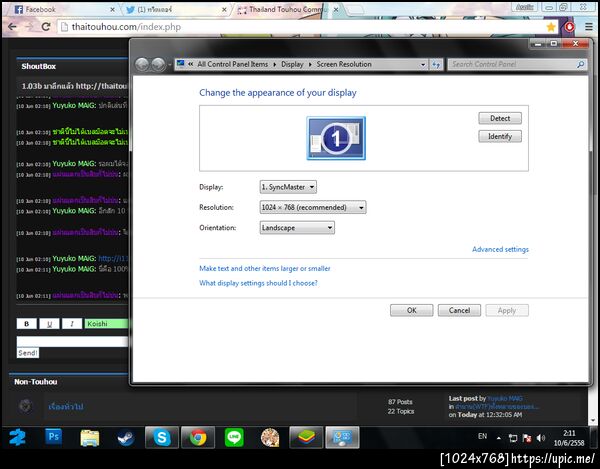Refresh the Control Panel address bar

436,65
